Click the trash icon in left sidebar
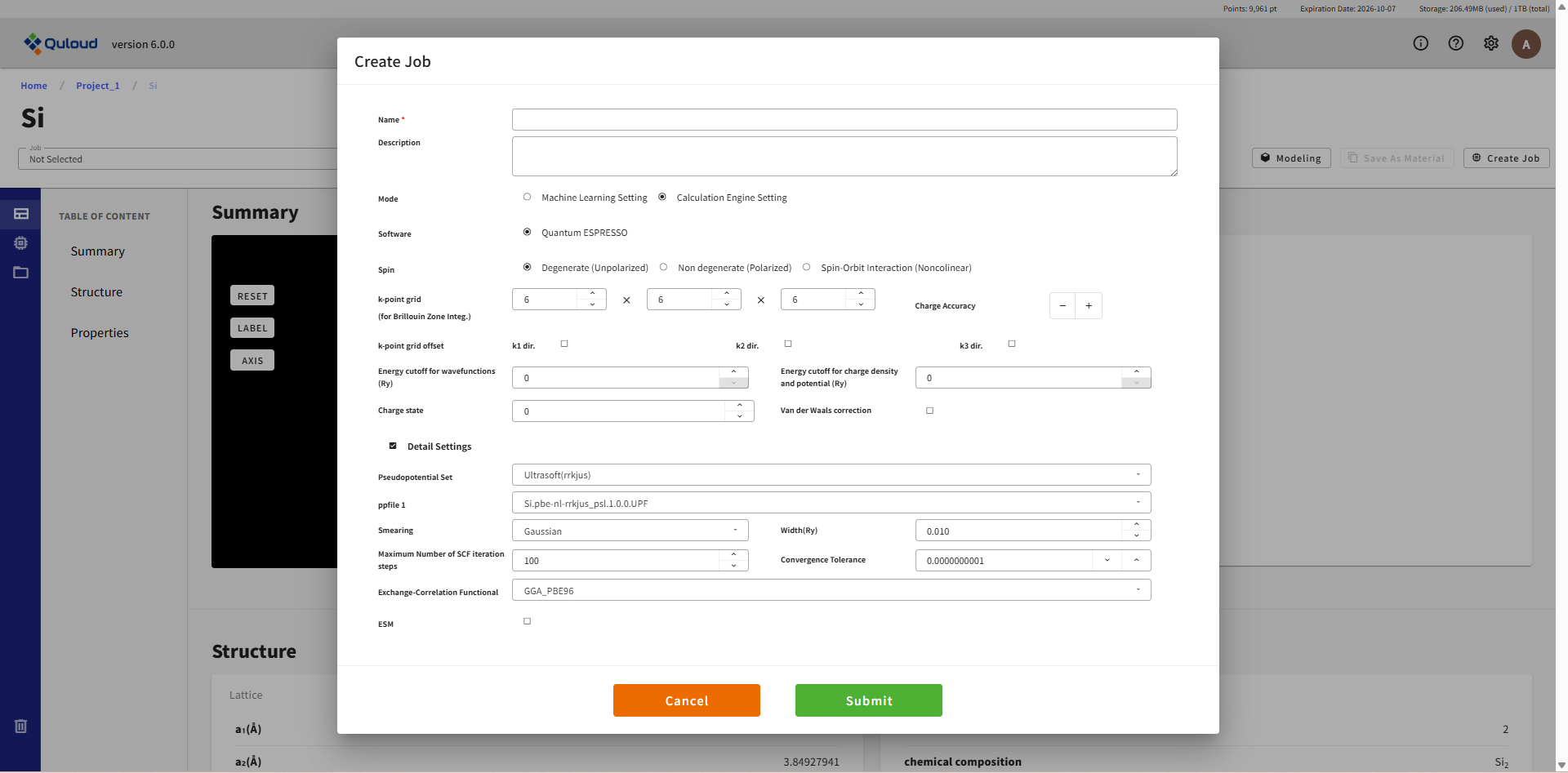The width and height of the screenshot is (1568, 773). tap(21, 726)
